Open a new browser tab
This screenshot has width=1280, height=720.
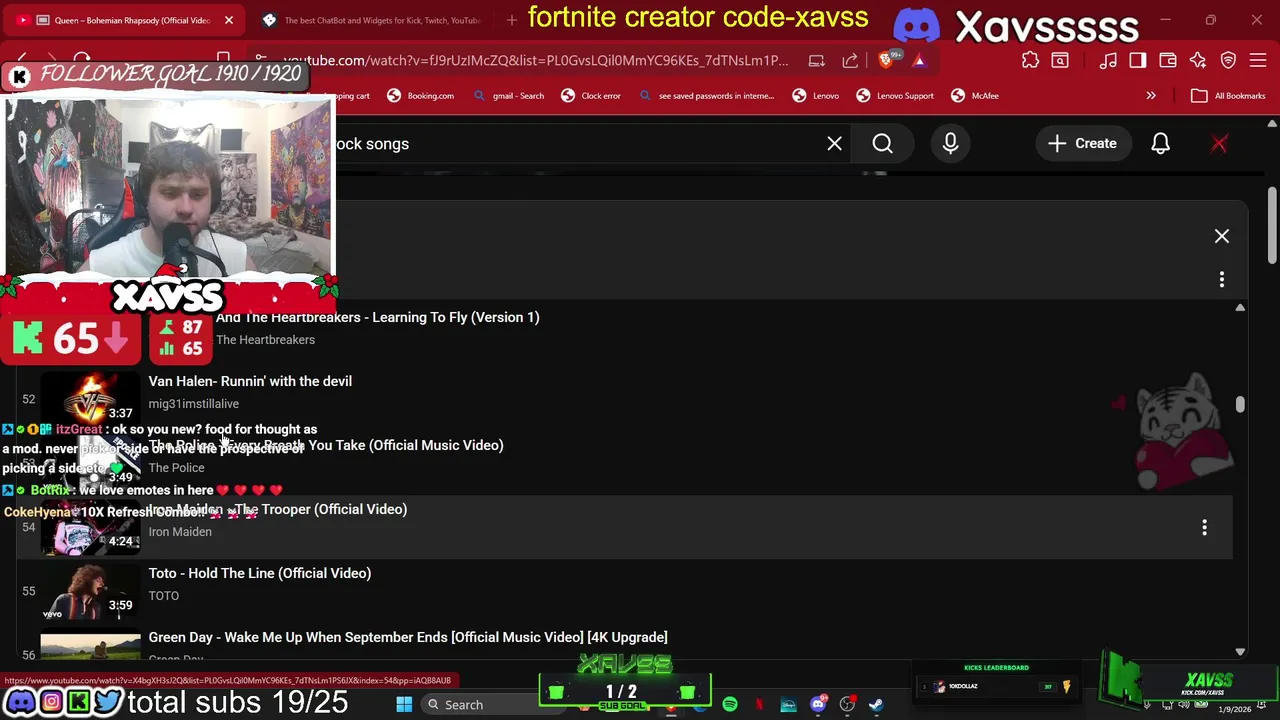[x=511, y=20]
